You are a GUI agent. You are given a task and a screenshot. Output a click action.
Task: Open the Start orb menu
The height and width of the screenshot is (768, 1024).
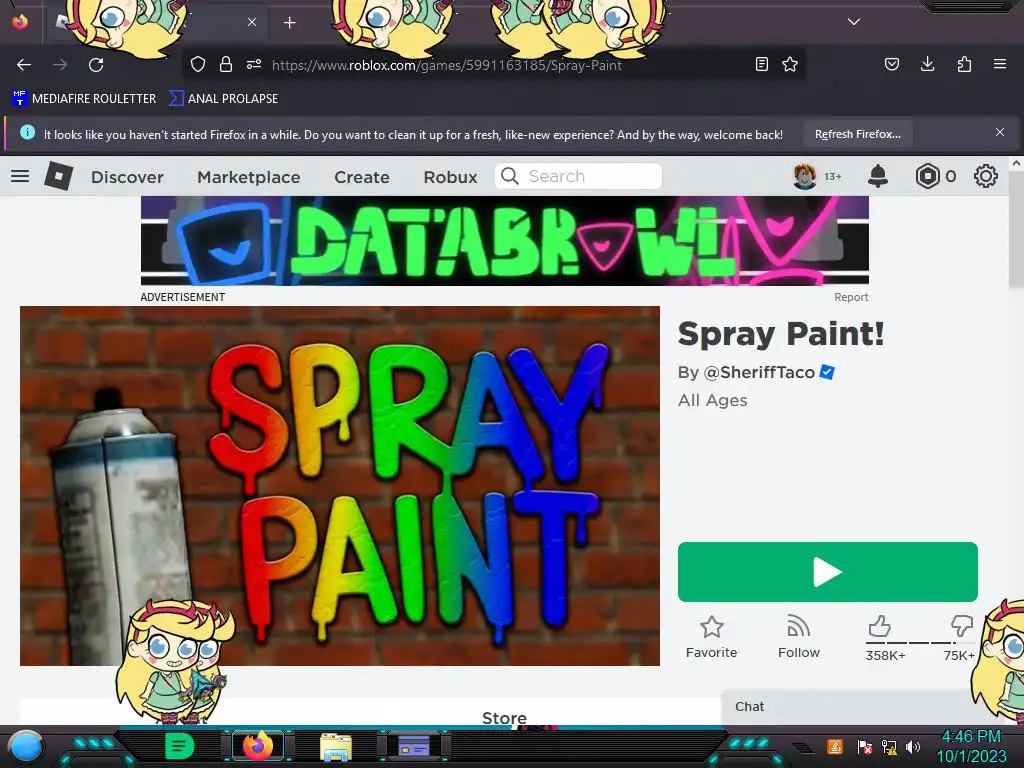26,746
